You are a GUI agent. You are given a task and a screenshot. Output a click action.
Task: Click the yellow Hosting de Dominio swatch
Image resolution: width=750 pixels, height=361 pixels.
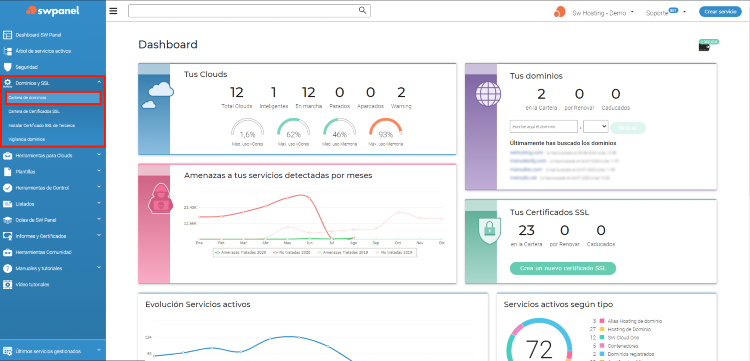(602, 329)
